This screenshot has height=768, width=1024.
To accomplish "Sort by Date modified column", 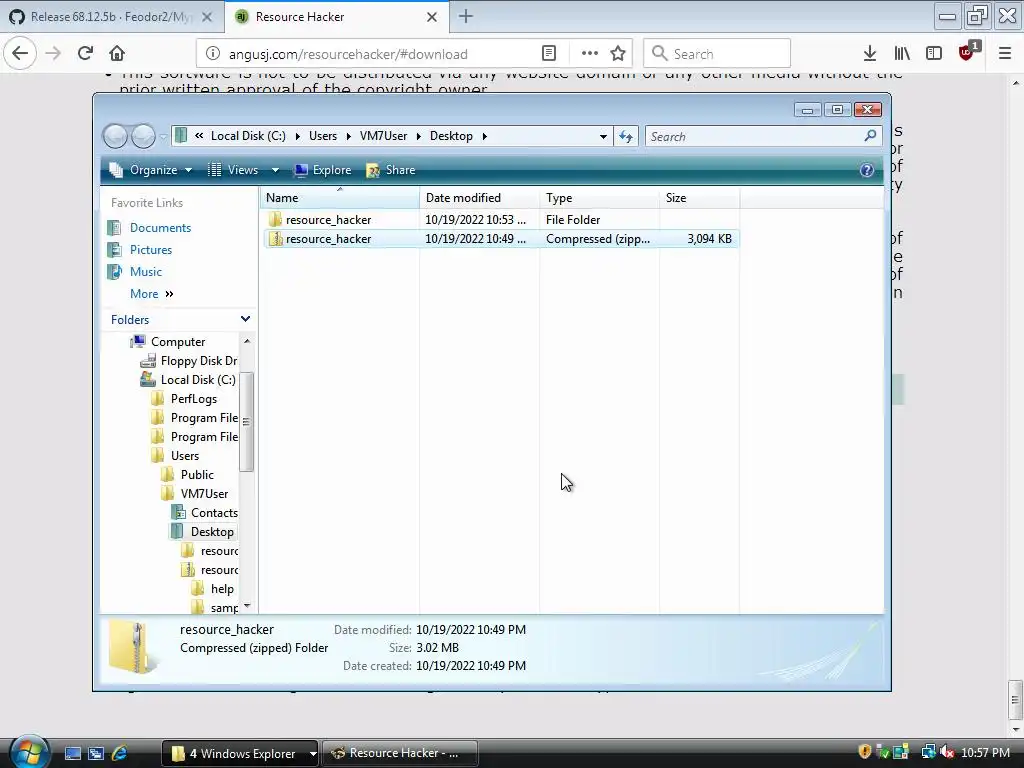I will (479, 198).
